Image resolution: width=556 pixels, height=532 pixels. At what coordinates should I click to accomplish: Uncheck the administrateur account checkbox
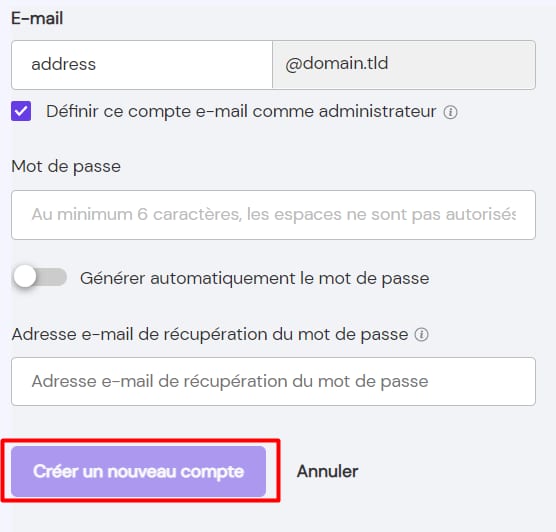(21, 111)
